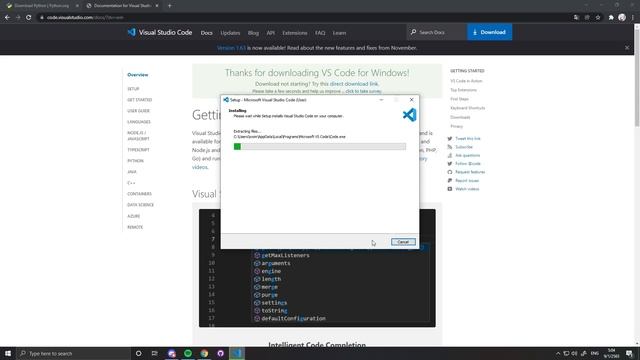Click the Request features GitHub icon
Screen dimensions: 640x360
450,172
